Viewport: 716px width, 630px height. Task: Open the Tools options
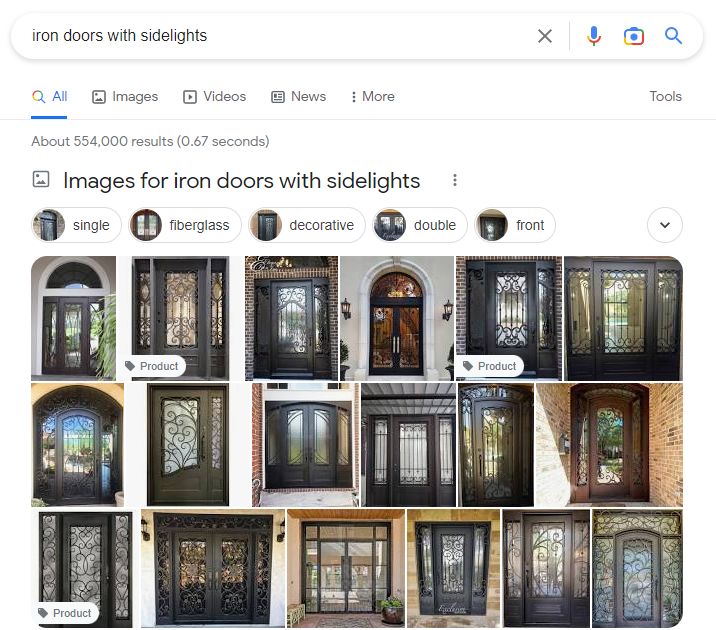click(665, 97)
